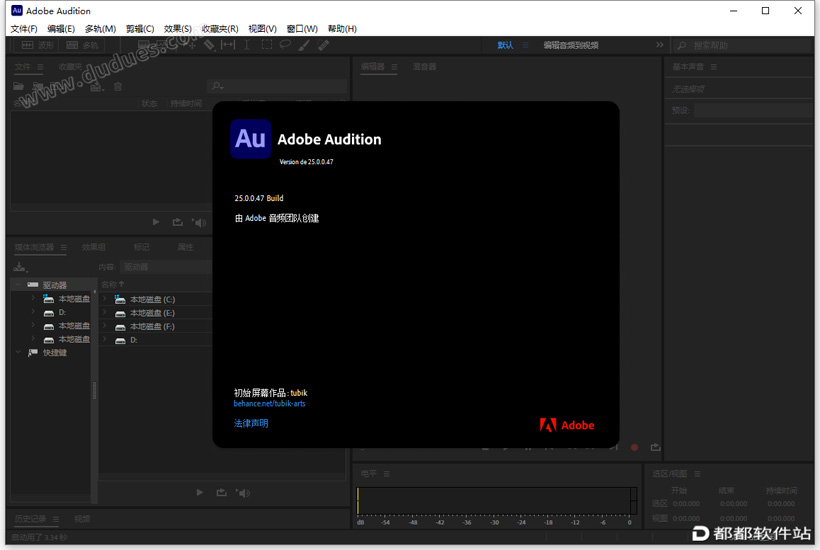Image resolution: width=820 pixels, height=550 pixels.
Task: Expand 本地磁盘 (F:) in the name list
Action: pyautogui.click(x=105, y=326)
